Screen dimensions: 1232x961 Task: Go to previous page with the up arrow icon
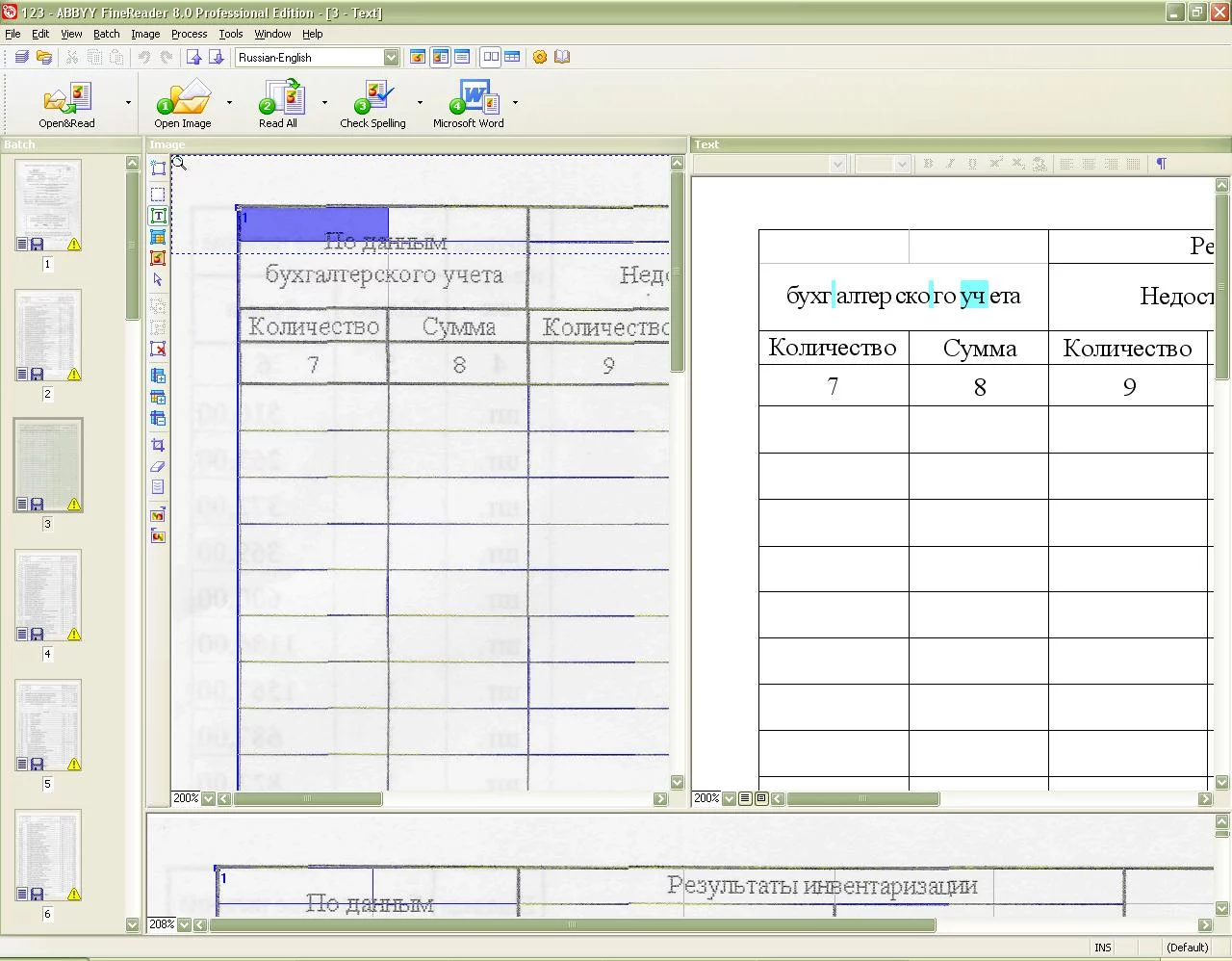tap(194, 57)
